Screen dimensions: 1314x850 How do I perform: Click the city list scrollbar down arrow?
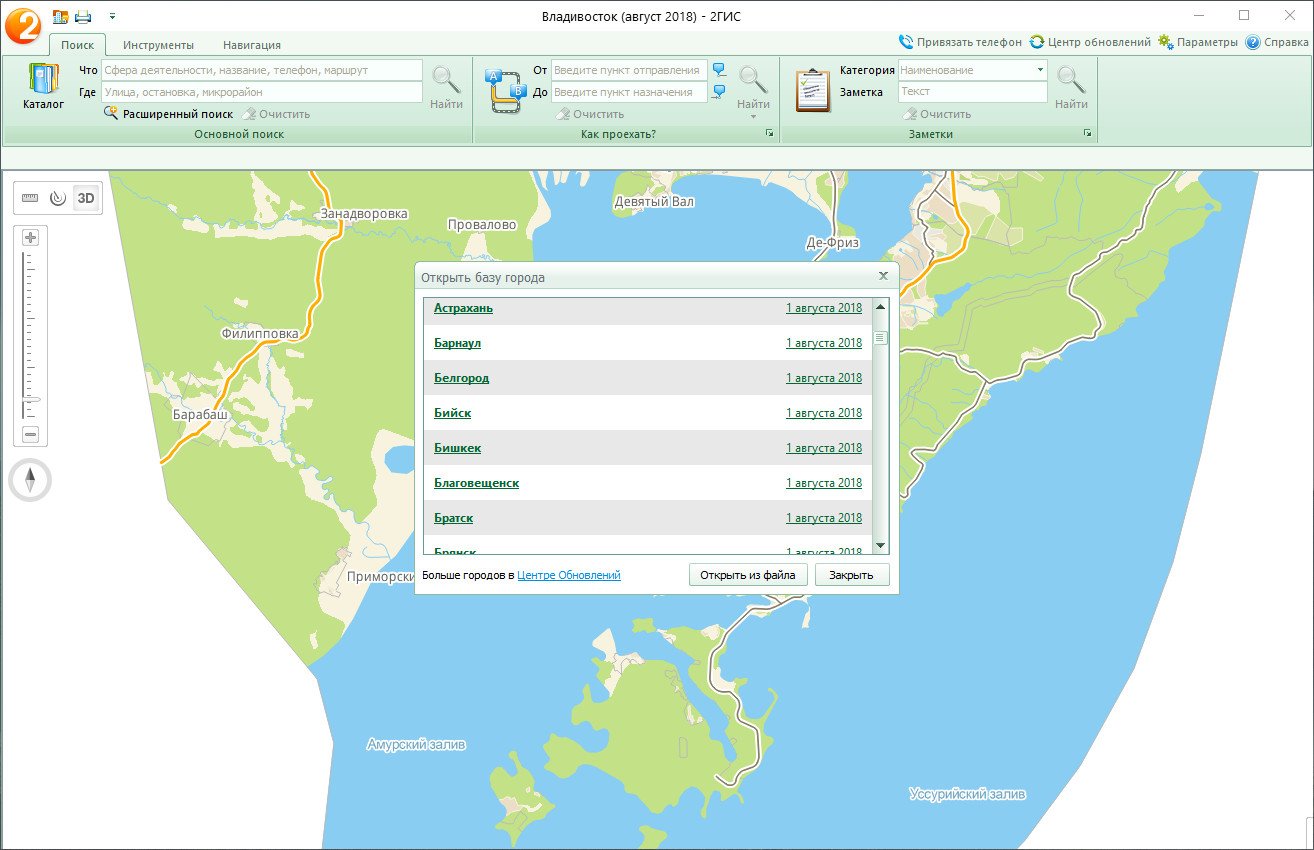[880, 545]
